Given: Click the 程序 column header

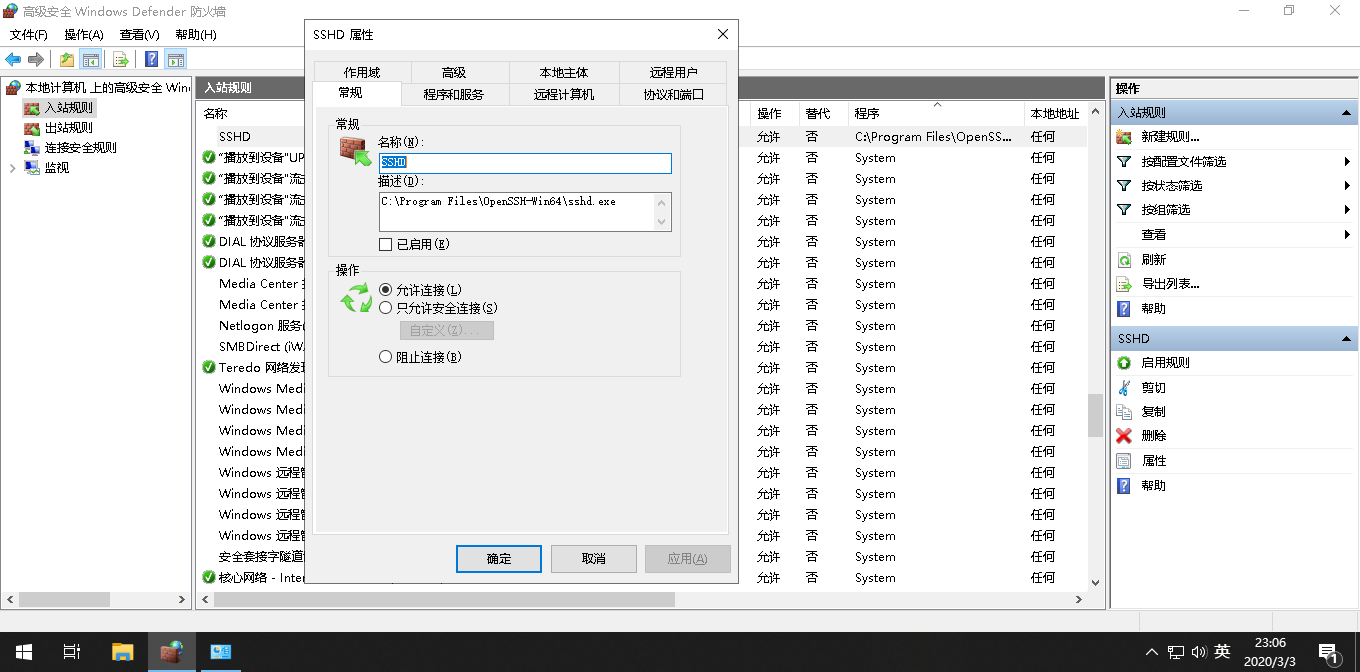Looking at the screenshot, I should pos(936,114).
